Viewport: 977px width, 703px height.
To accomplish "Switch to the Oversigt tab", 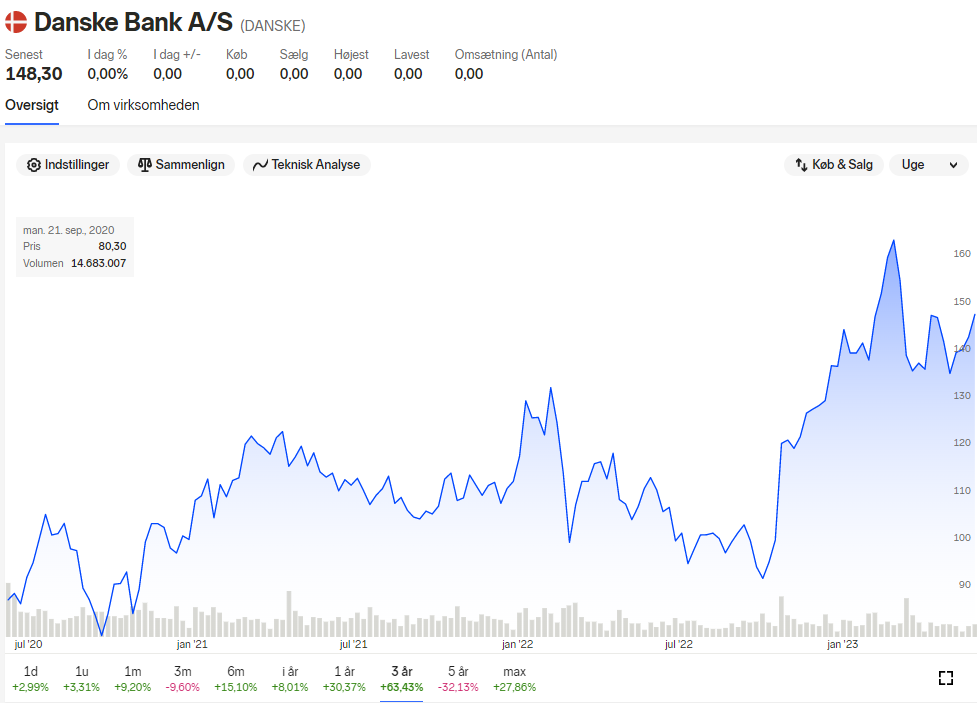I will [x=32, y=105].
